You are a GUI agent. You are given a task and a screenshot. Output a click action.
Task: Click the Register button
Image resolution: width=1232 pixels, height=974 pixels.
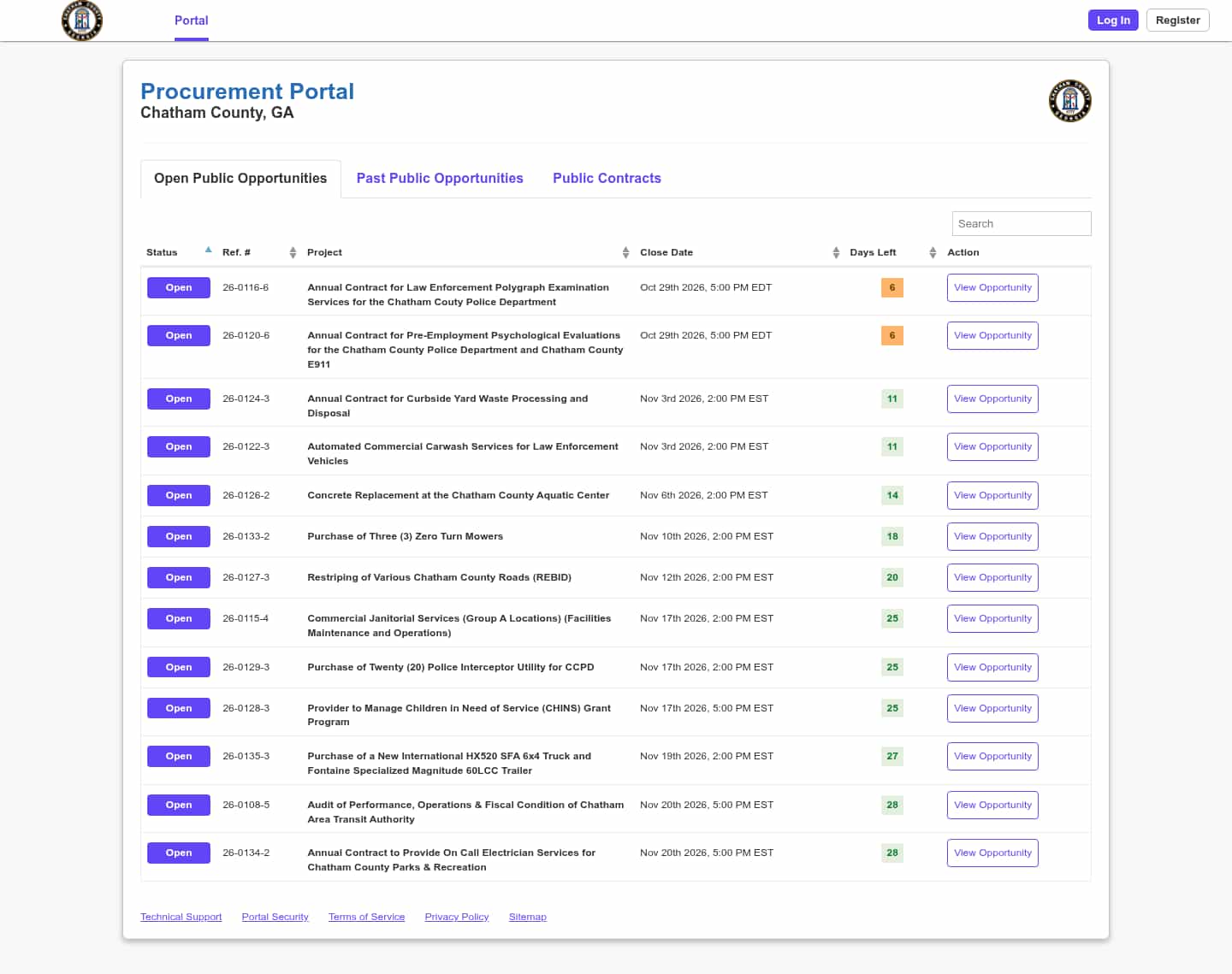(x=1177, y=20)
